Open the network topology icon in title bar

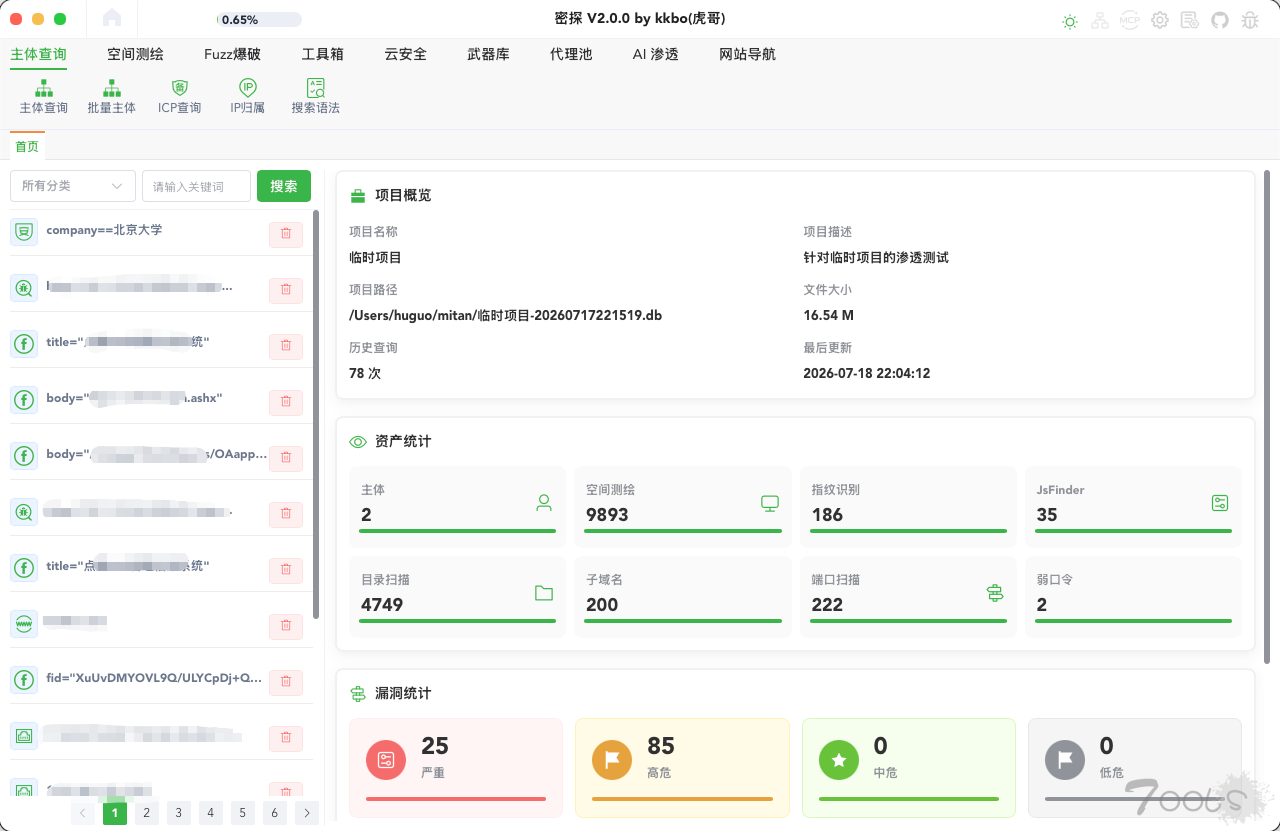[1100, 20]
